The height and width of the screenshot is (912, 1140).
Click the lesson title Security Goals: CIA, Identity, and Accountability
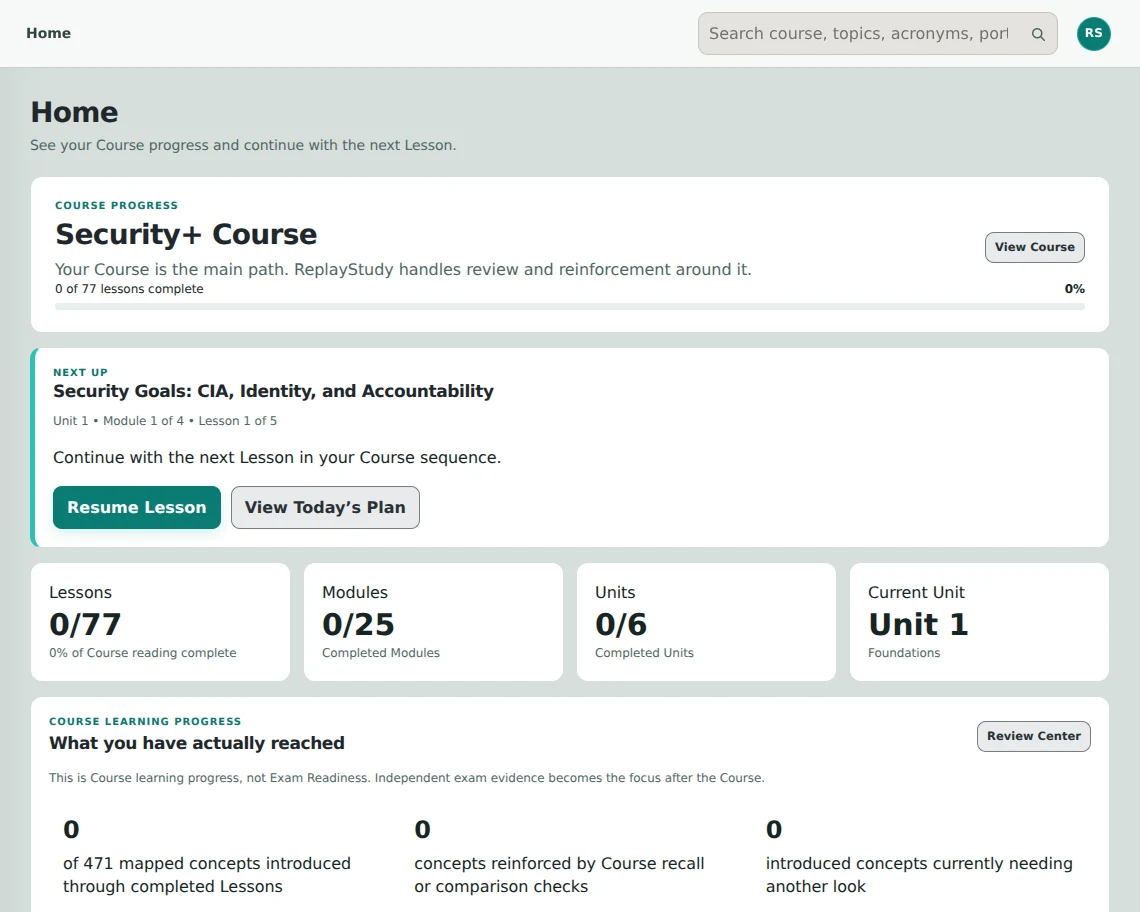point(273,391)
